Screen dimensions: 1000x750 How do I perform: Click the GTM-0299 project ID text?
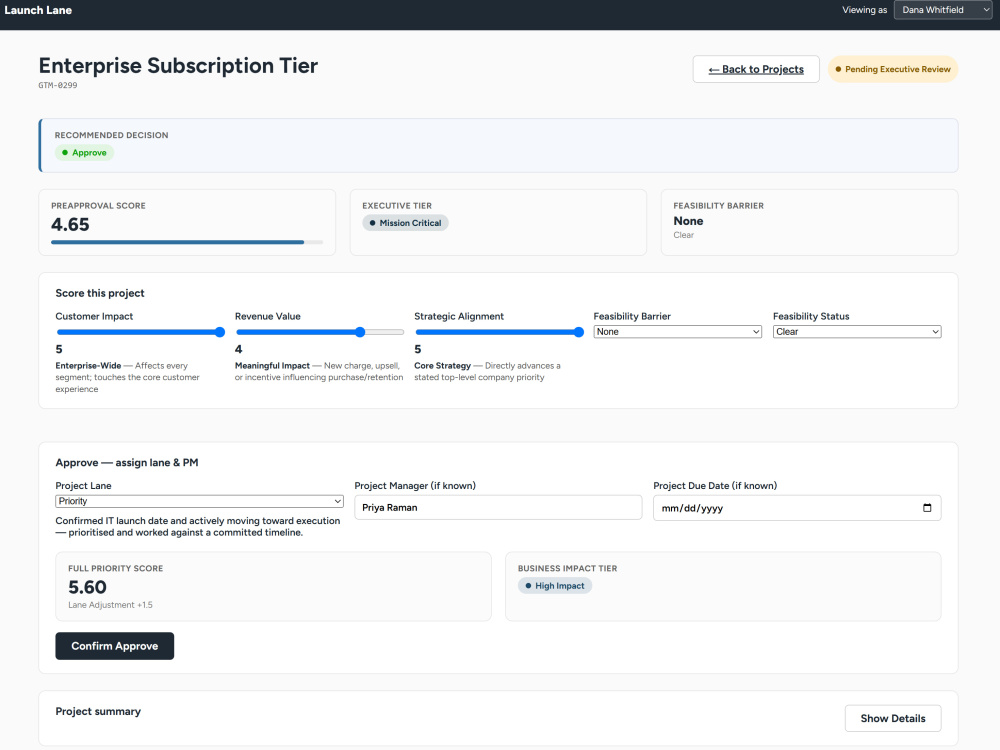click(x=57, y=85)
